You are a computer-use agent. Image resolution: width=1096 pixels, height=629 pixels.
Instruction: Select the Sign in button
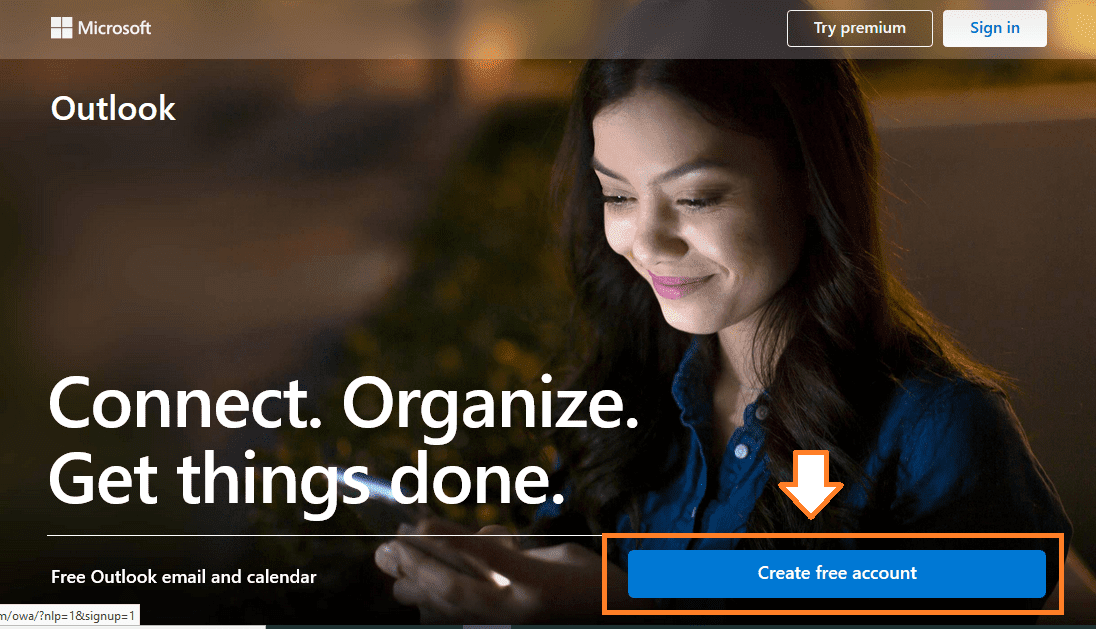995,29
